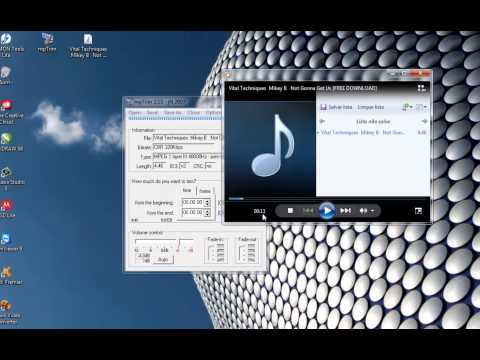Click the full-screen view icon in the player

coord(418,211)
